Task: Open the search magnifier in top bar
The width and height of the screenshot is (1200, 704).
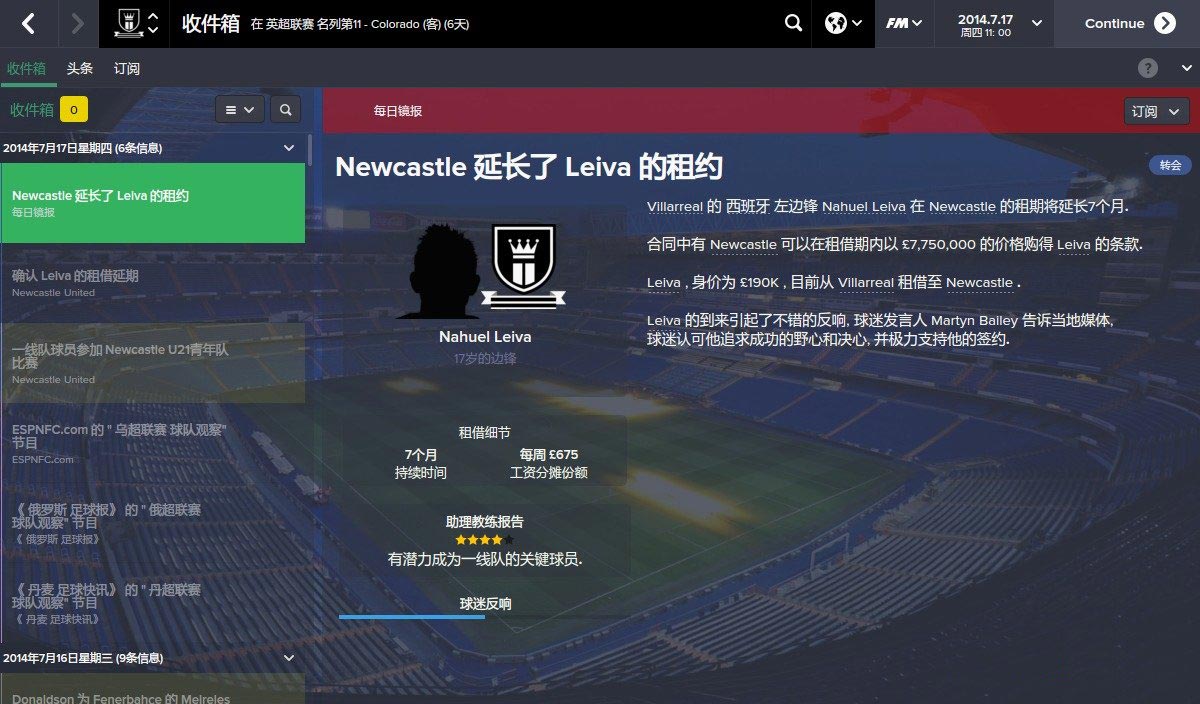Action: [x=794, y=23]
